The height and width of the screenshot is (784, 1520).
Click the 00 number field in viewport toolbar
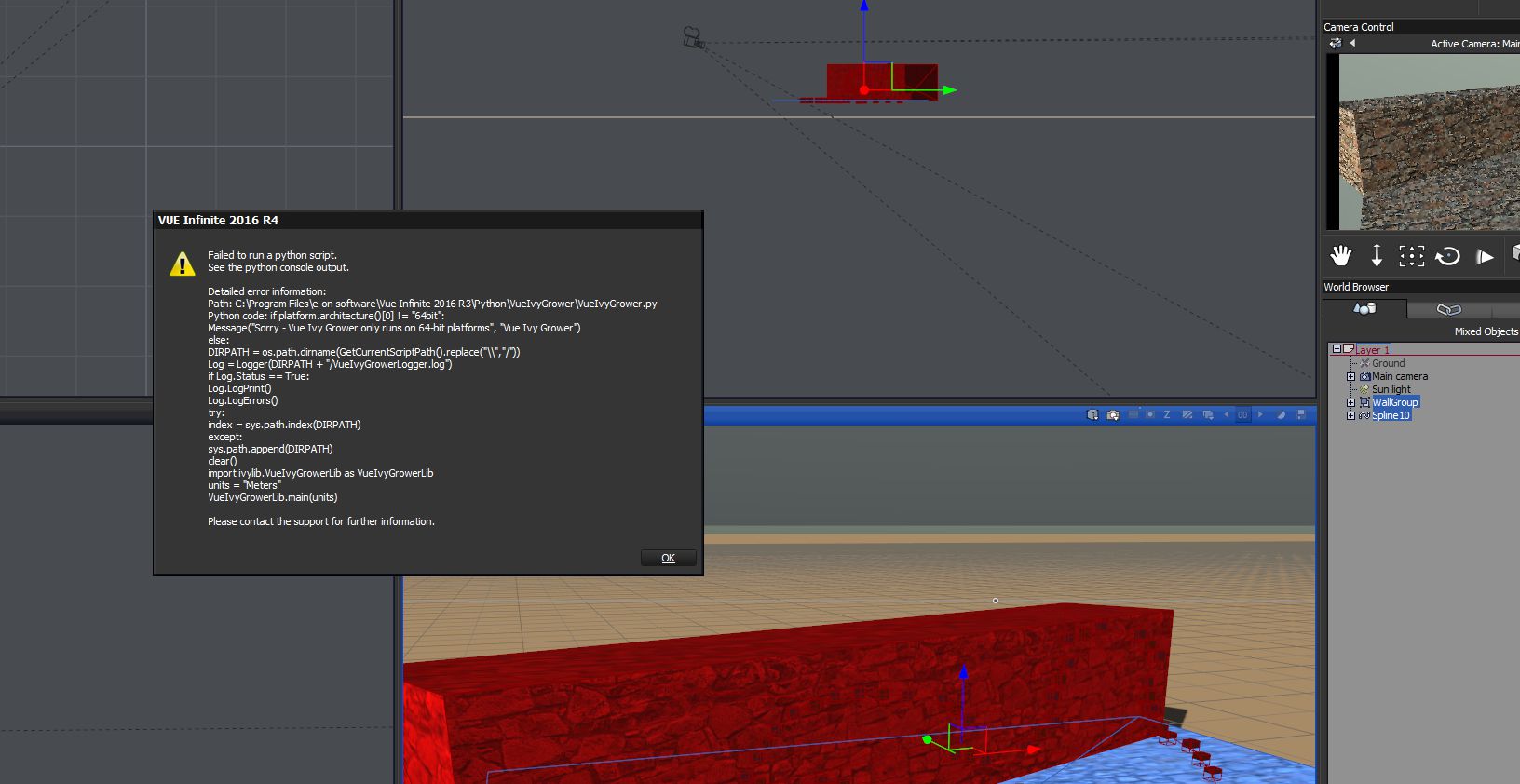(x=1242, y=415)
